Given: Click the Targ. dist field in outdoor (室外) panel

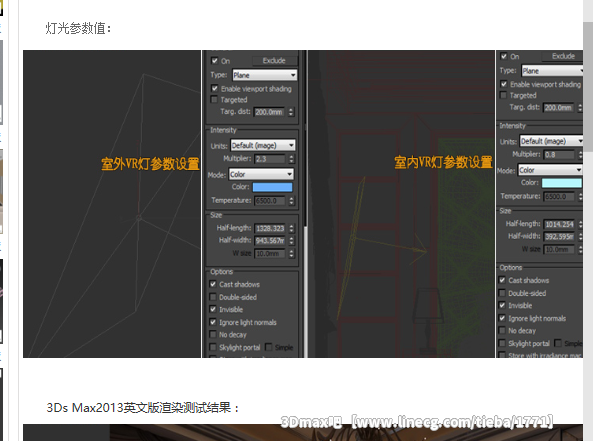Looking at the screenshot, I should [269, 112].
